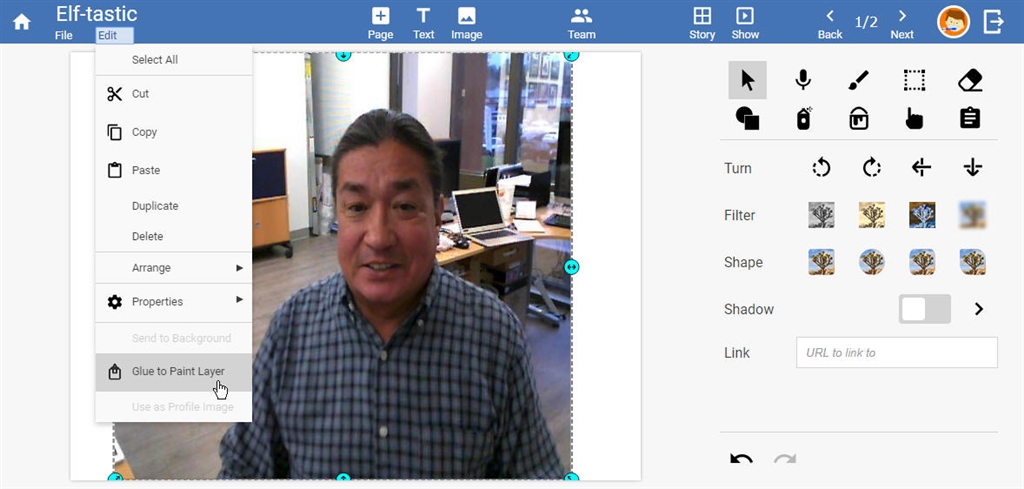
Task: Insert a Text box
Action: (423, 24)
